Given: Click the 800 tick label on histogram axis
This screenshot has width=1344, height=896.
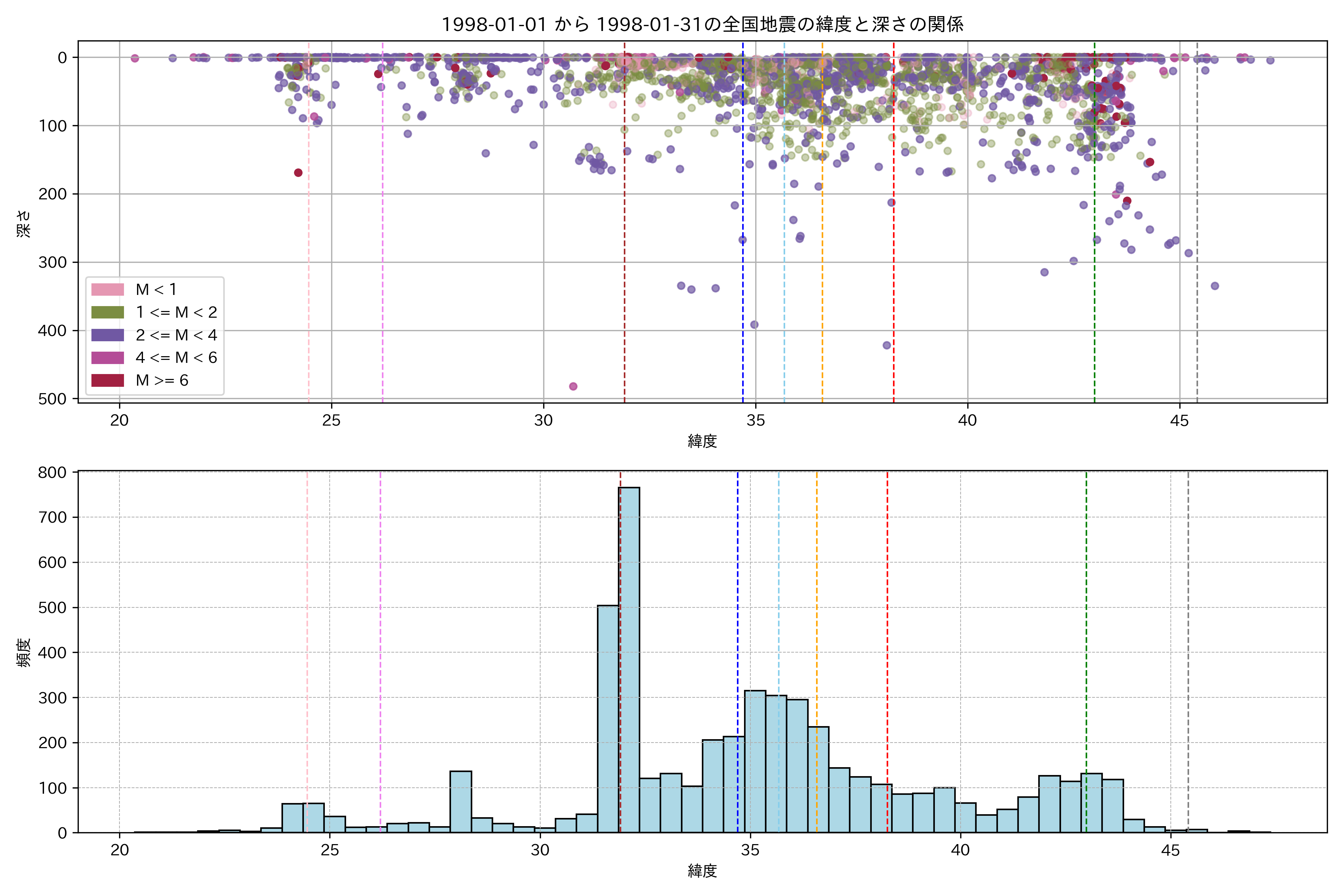Looking at the screenshot, I should (x=52, y=473).
